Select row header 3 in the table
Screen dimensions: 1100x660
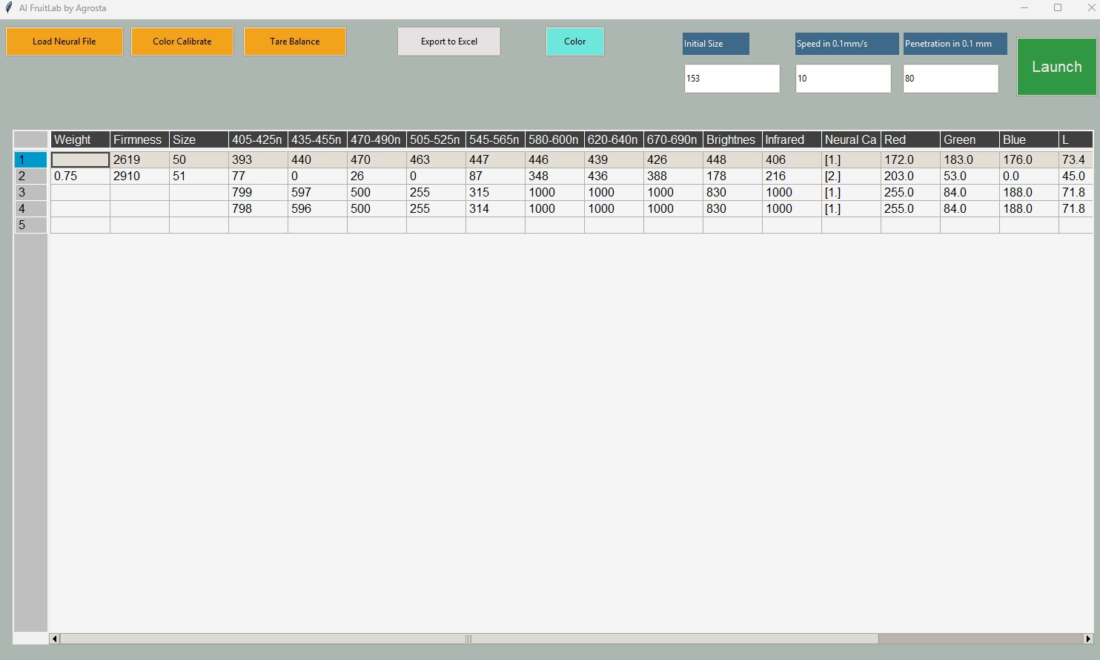(x=30, y=193)
